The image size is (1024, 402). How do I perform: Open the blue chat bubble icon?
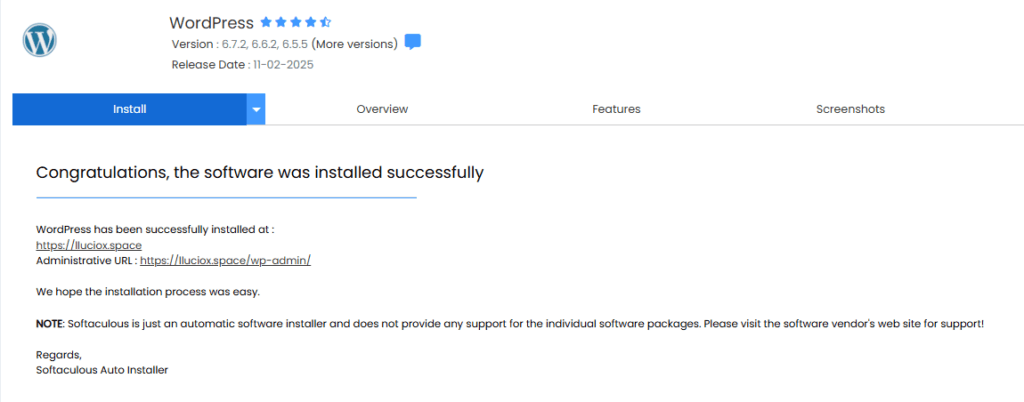(412, 43)
